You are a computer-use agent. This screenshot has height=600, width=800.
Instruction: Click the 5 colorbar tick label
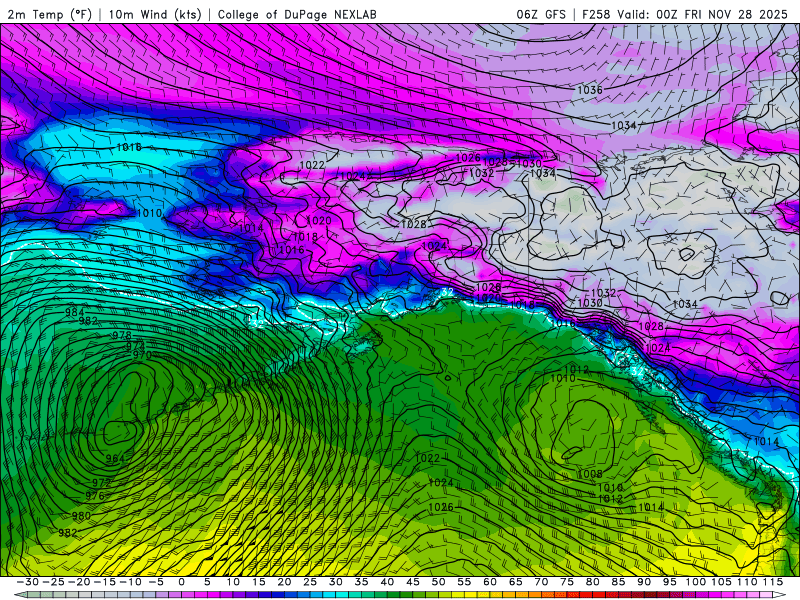[207, 582]
